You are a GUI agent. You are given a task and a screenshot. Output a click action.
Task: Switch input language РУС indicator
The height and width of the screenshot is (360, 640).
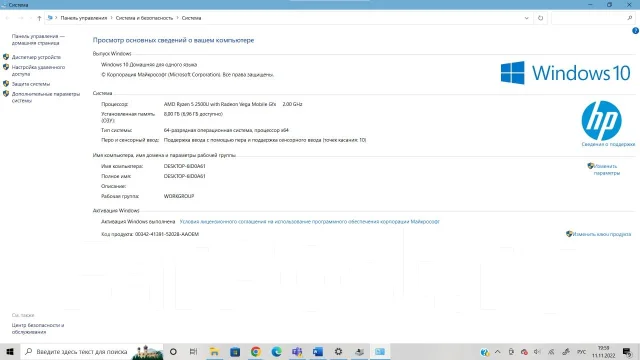tap(581, 351)
